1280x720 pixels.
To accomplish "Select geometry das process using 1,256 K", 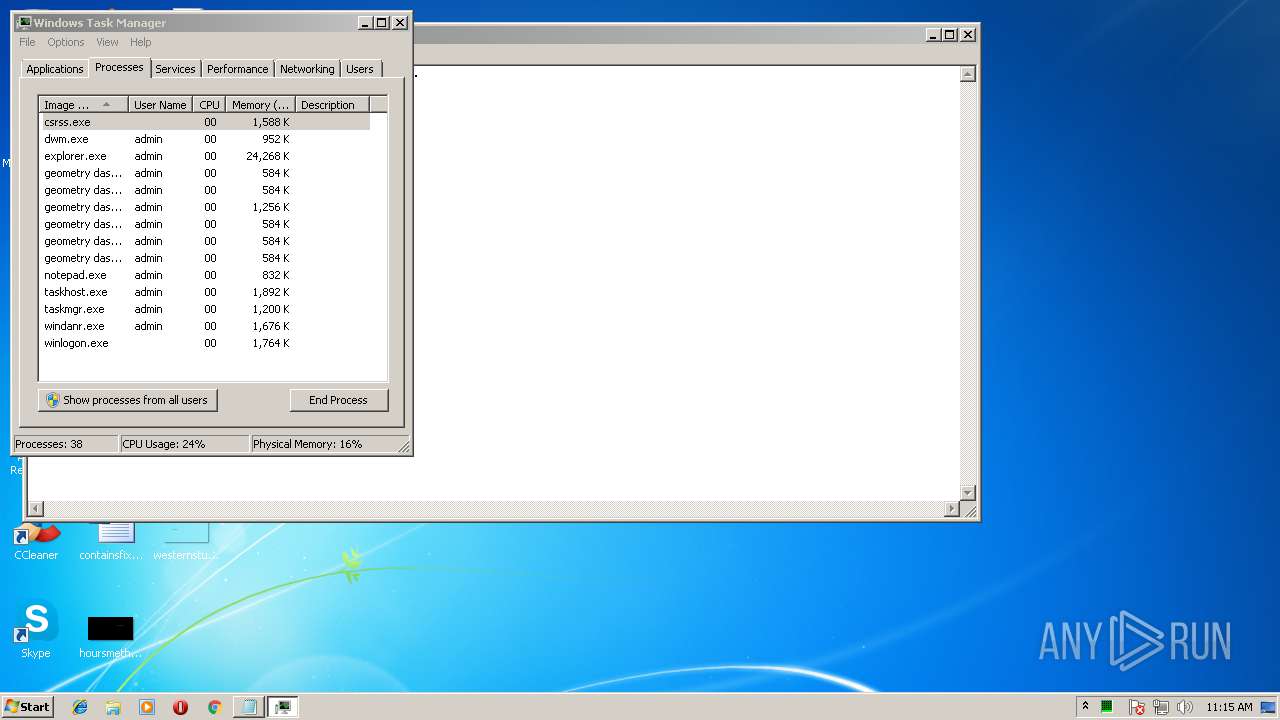I will coord(204,207).
